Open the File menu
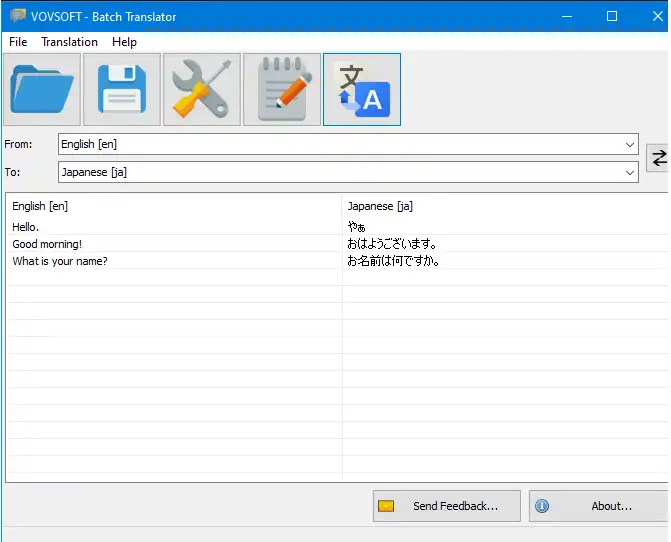The width and height of the screenshot is (671, 542). (x=18, y=42)
